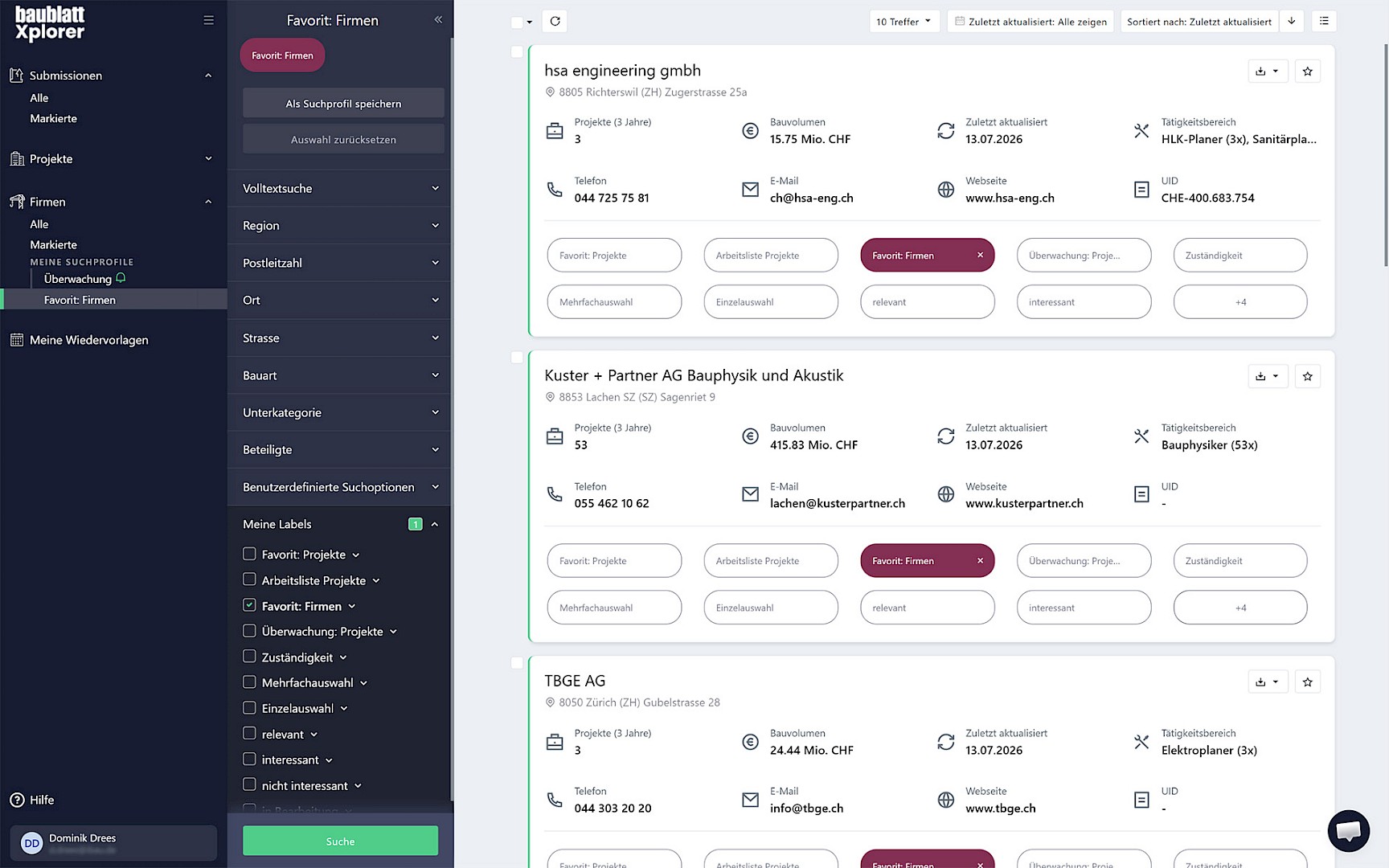
Task: Click the globe icon for hsa engineering website
Action: click(x=946, y=190)
